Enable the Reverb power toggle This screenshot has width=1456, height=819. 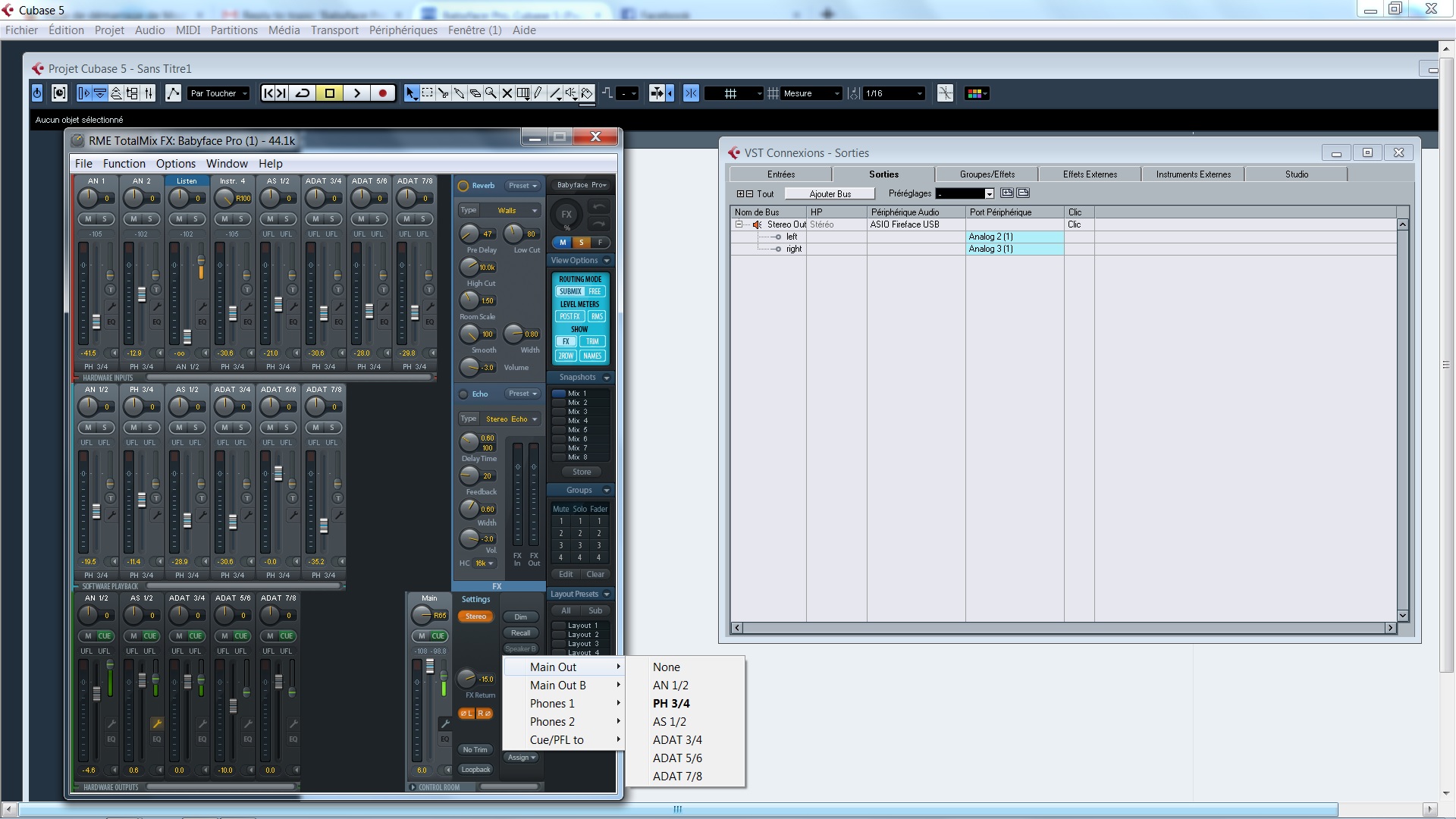tap(463, 186)
